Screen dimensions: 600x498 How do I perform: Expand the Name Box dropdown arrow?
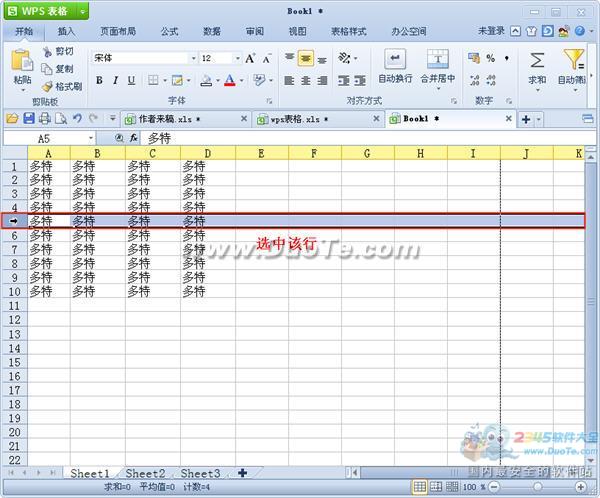pyautogui.click(x=90, y=138)
